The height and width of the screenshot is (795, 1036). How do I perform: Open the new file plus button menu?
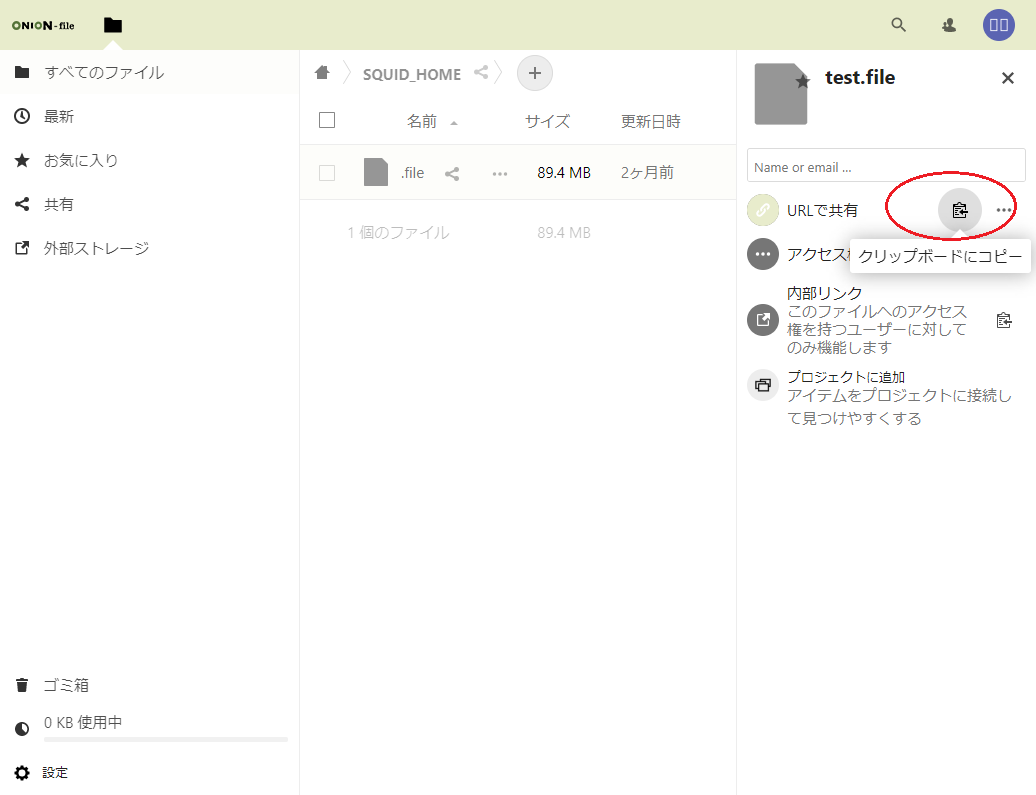(534, 73)
